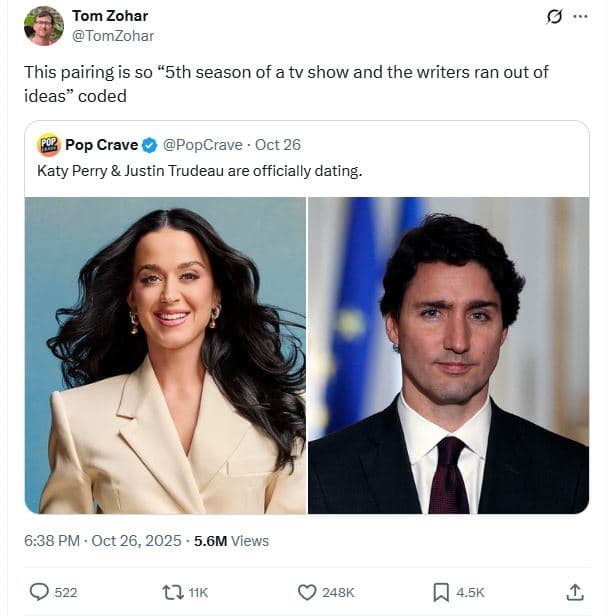The height and width of the screenshot is (616, 611).
Task: Open the repost menu arrows icon
Action: [x=172, y=592]
